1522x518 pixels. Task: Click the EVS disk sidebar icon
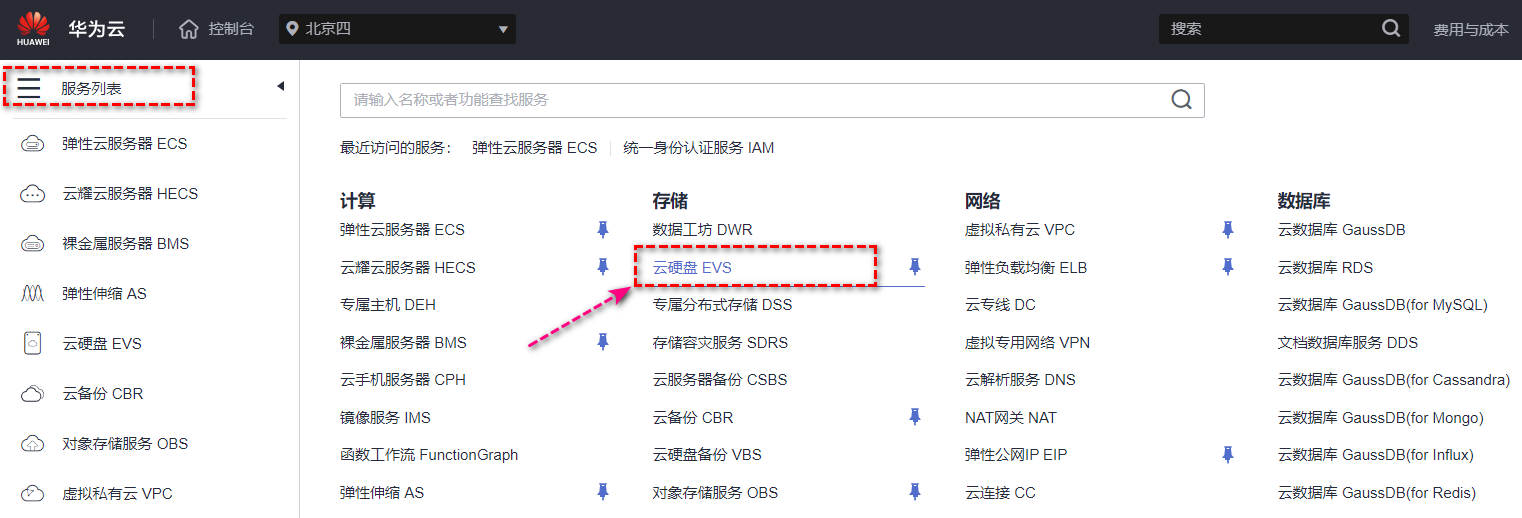pyautogui.click(x=33, y=344)
